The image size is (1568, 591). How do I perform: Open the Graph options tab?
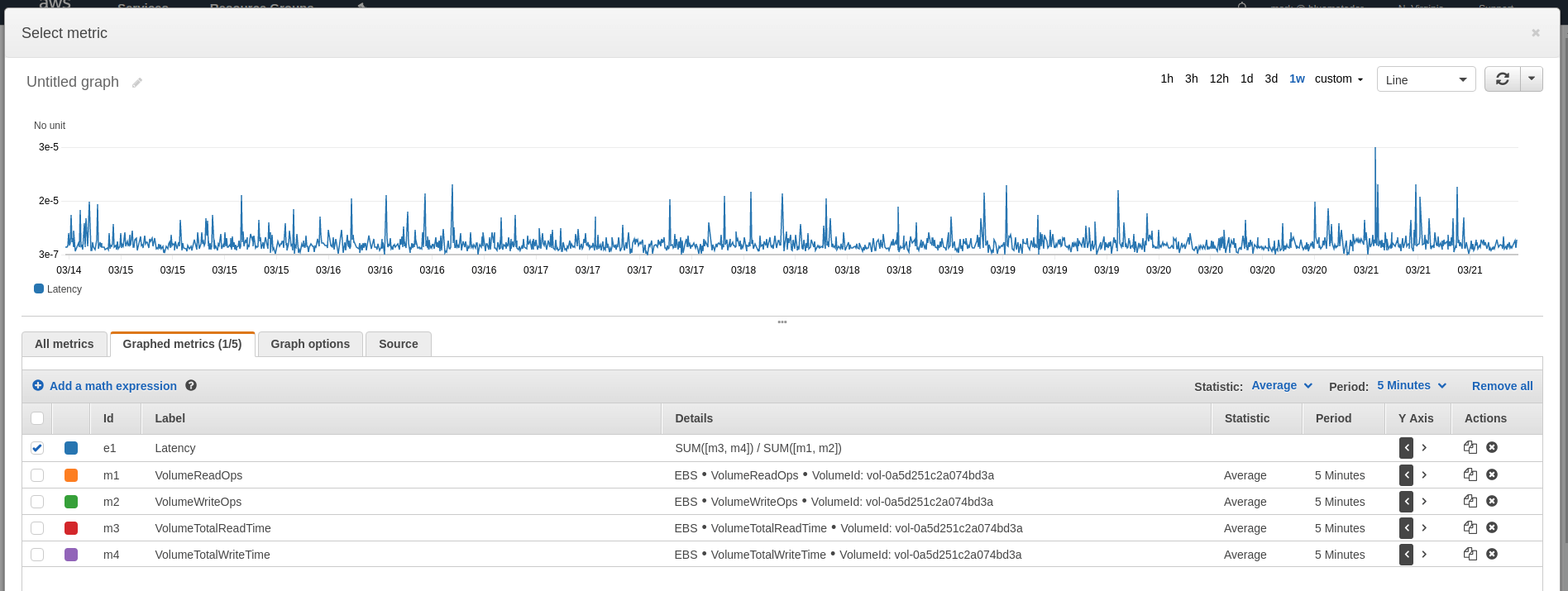coord(310,344)
